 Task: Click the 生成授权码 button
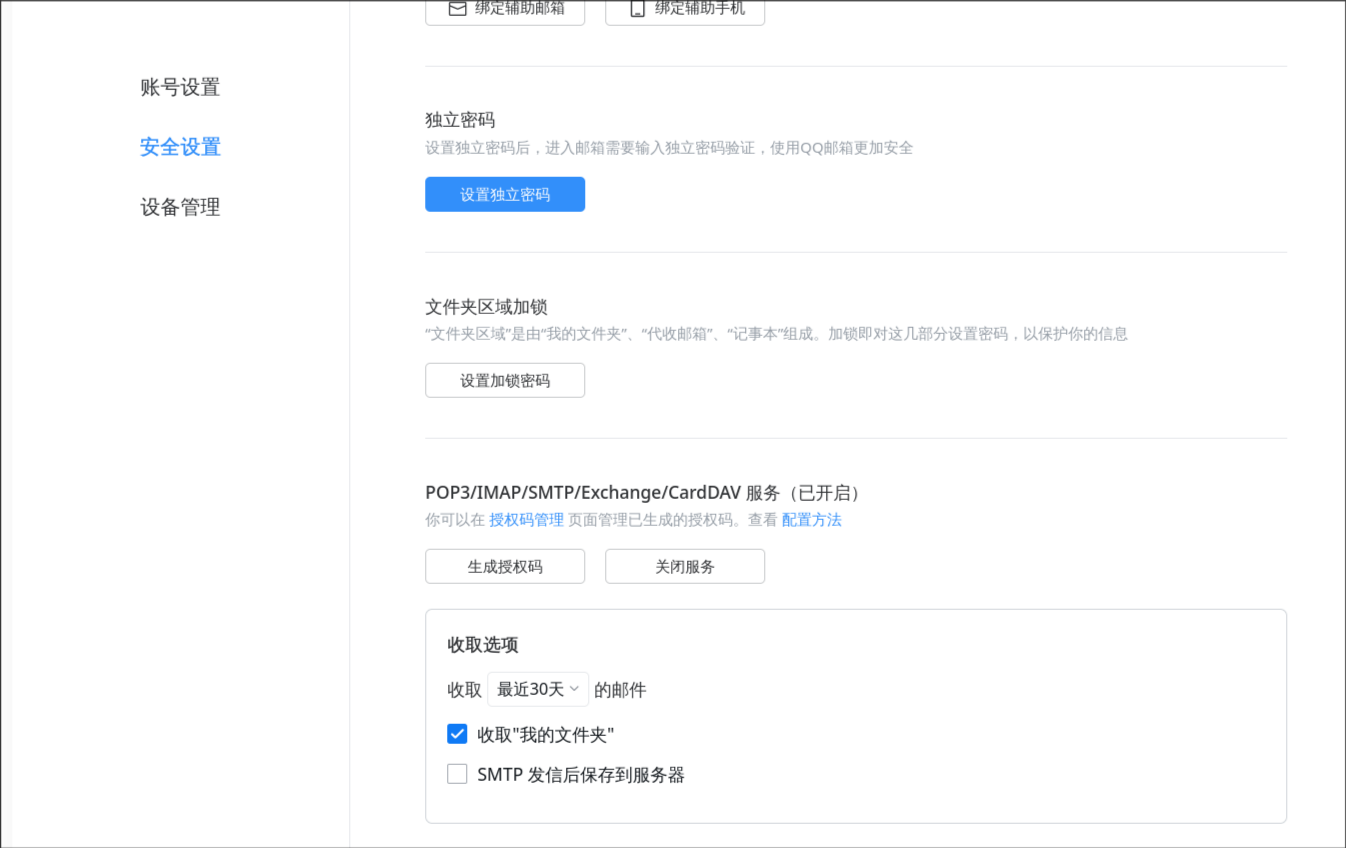pos(505,566)
